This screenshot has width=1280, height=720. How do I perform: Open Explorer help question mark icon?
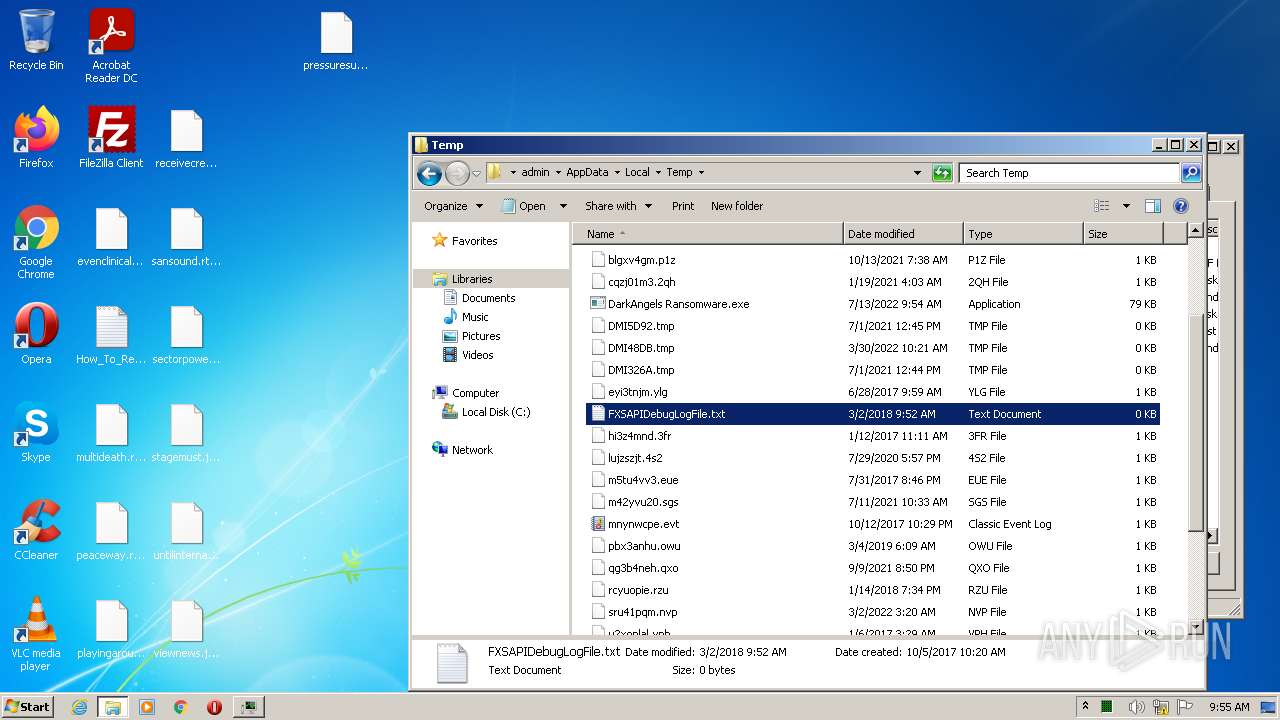[x=1180, y=206]
